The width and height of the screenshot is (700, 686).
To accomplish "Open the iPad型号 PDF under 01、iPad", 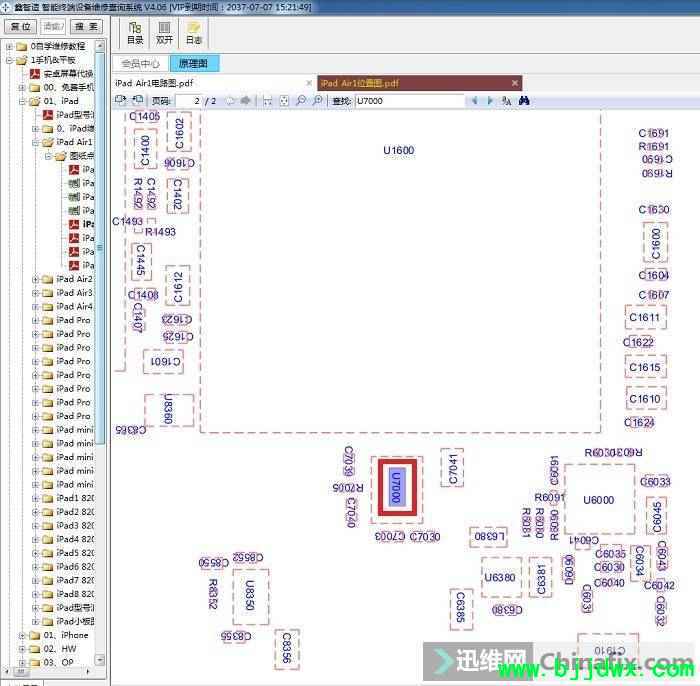I will pos(47,115).
